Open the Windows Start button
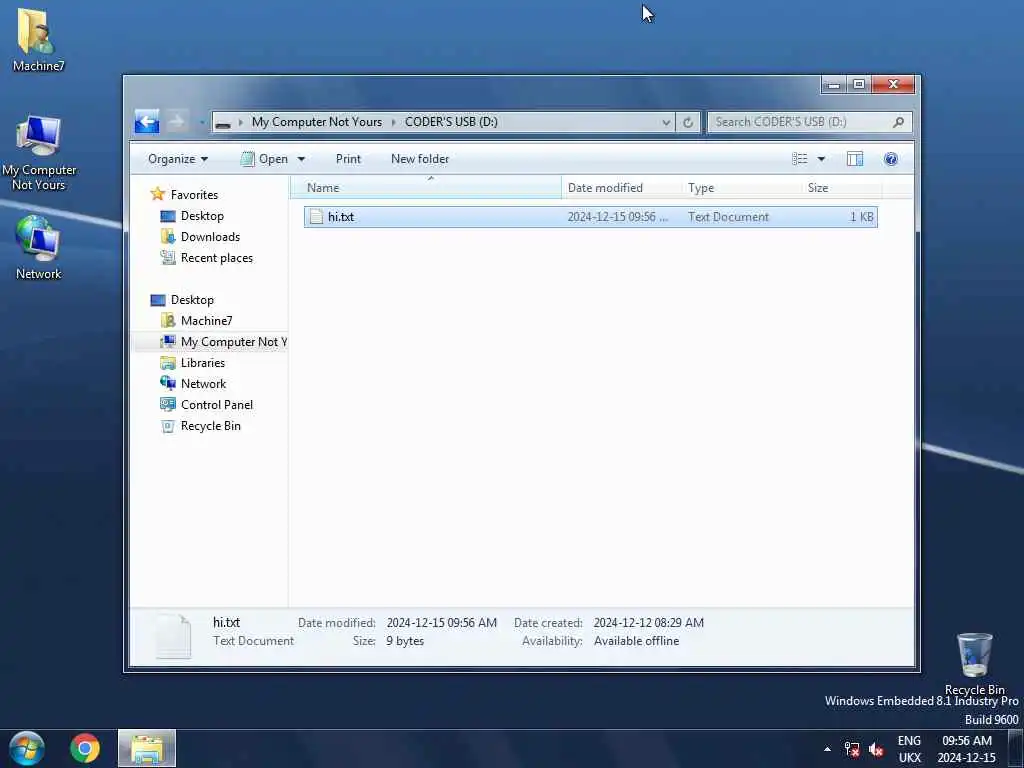 [26, 748]
